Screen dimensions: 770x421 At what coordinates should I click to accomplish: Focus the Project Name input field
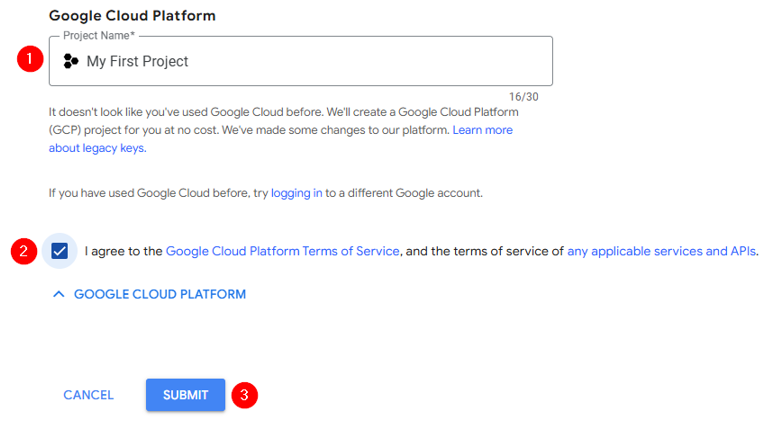pyautogui.click(x=350, y=61)
